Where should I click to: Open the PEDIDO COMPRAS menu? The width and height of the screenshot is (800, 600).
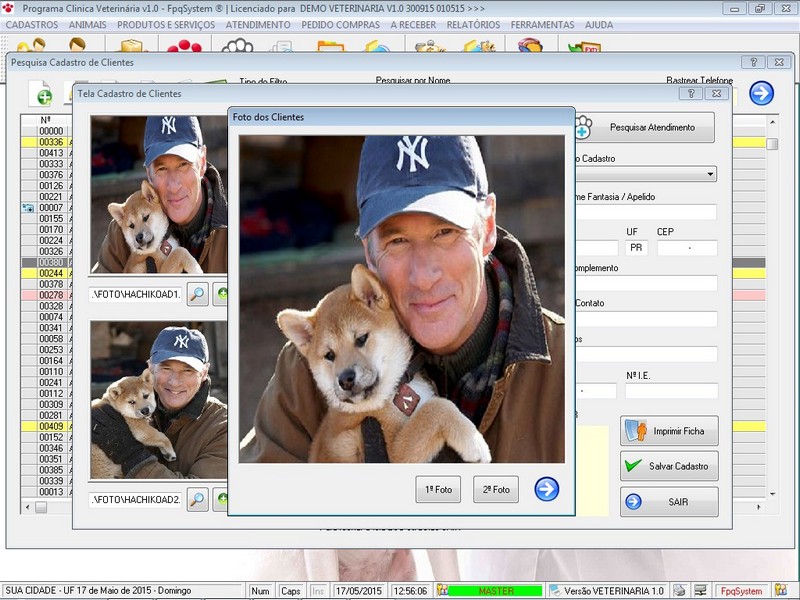coord(340,25)
